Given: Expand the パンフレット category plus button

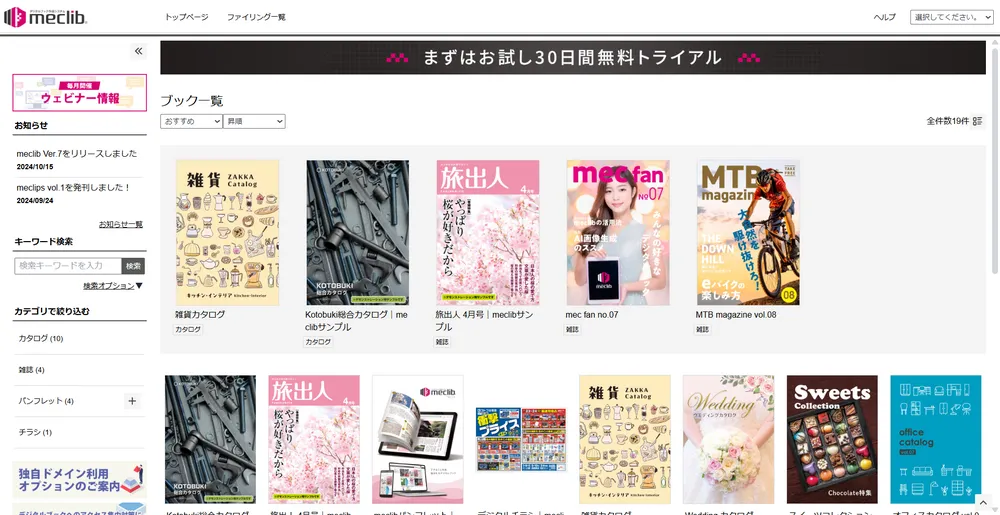Looking at the screenshot, I should pyautogui.click(x=132, y=401).
